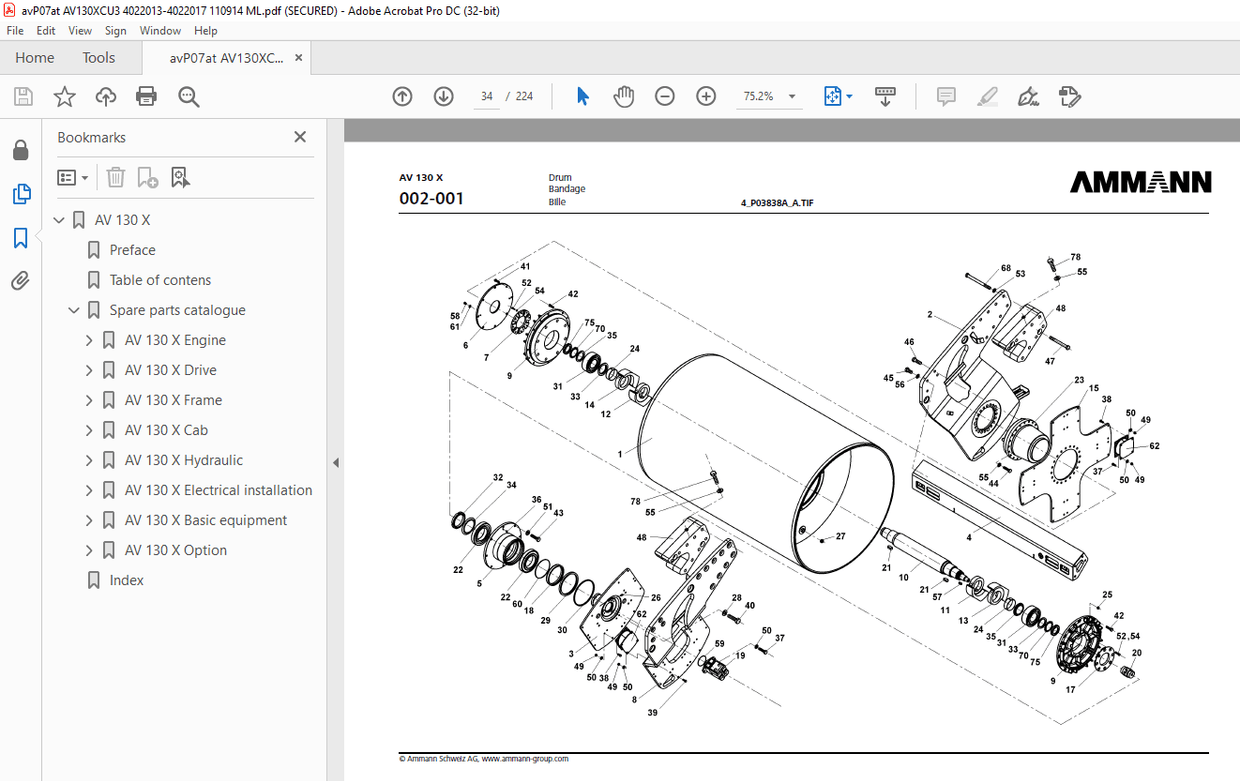Viewport: 1240px width, 781px height.
Task: Jump to the Index bookmark
Action: coord(127,580)
